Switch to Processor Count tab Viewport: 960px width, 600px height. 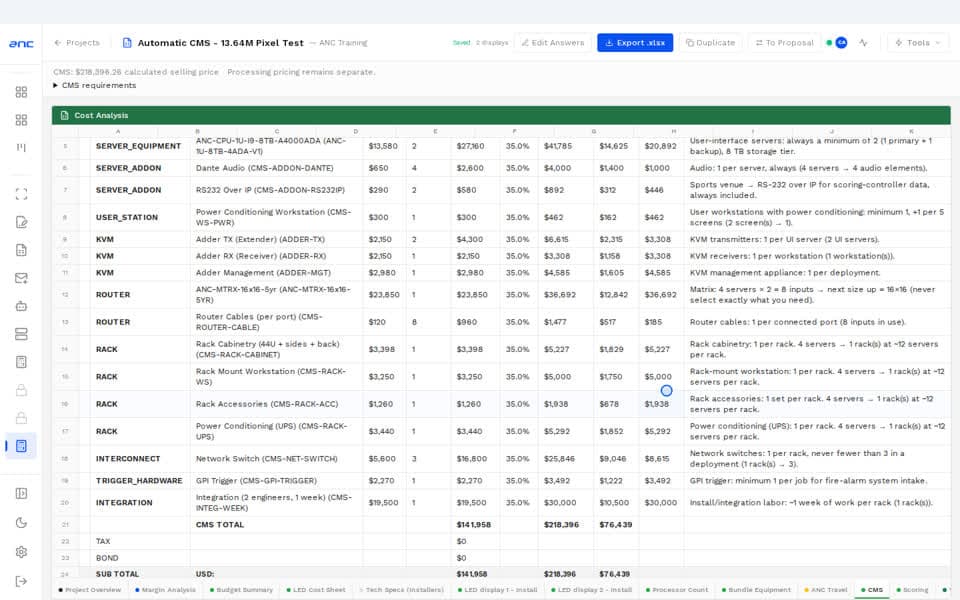tap(676, 590)
